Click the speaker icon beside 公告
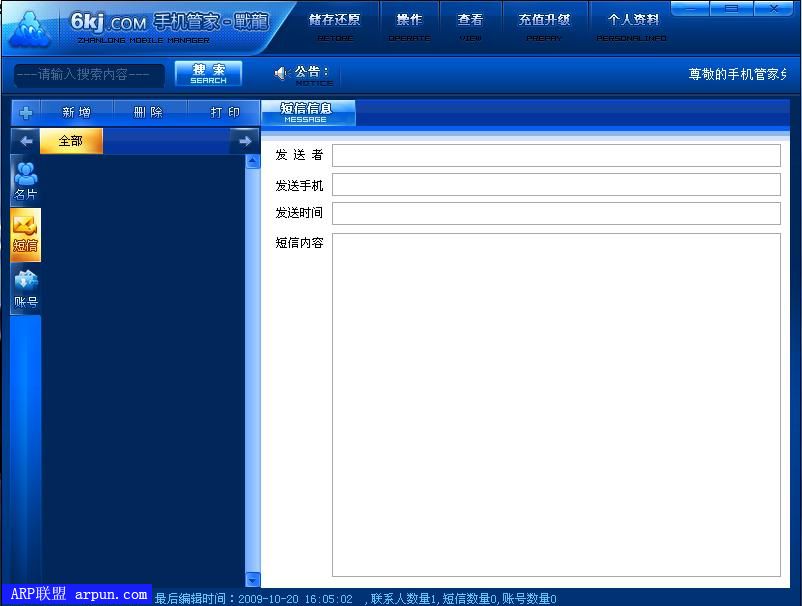Image resolution: width=802 pixels, height=606 pixels. point(282,73)
